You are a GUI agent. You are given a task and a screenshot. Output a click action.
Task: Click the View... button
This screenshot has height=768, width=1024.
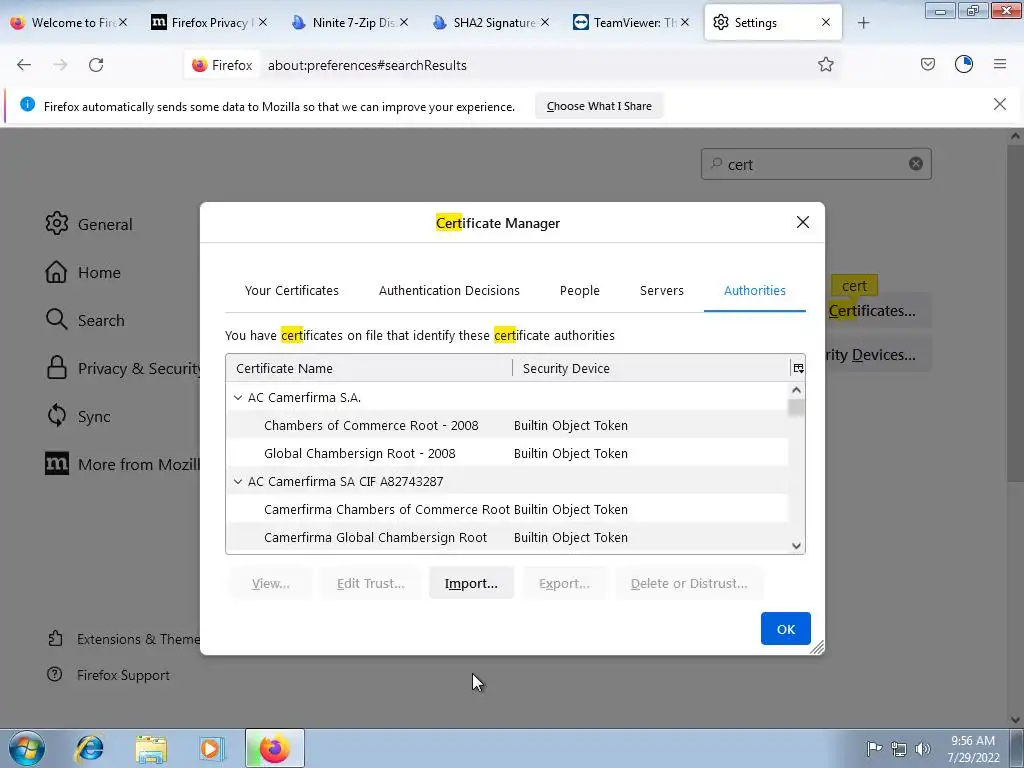tap(270, 583)
